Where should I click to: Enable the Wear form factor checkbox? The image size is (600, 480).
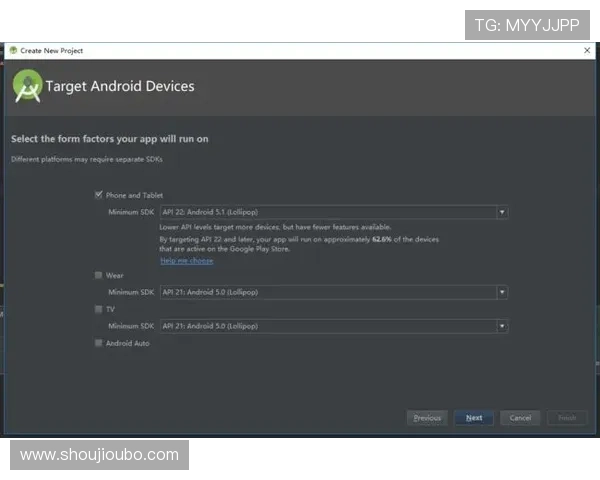click(98, 275)
